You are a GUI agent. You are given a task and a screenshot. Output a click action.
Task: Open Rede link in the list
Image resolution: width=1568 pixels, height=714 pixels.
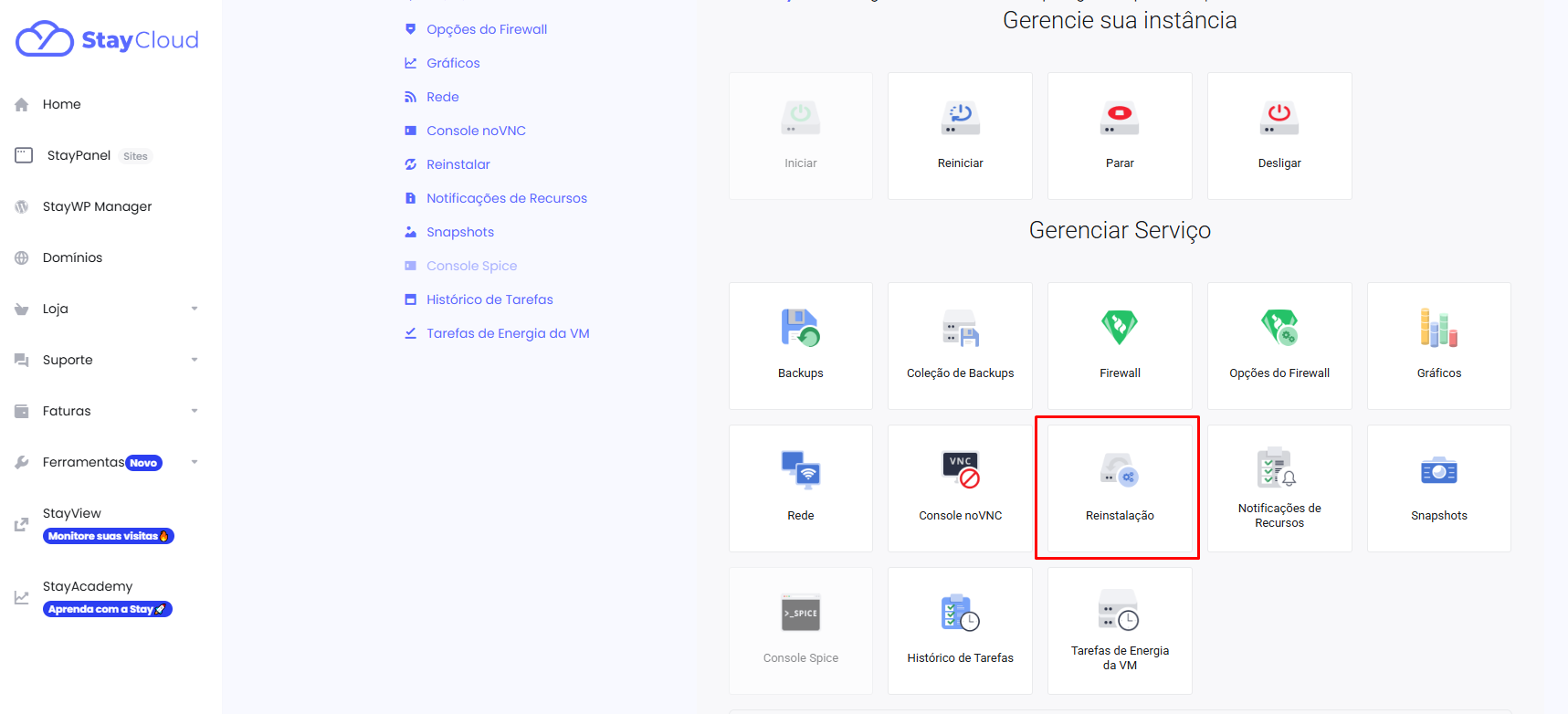click(443, 97)
